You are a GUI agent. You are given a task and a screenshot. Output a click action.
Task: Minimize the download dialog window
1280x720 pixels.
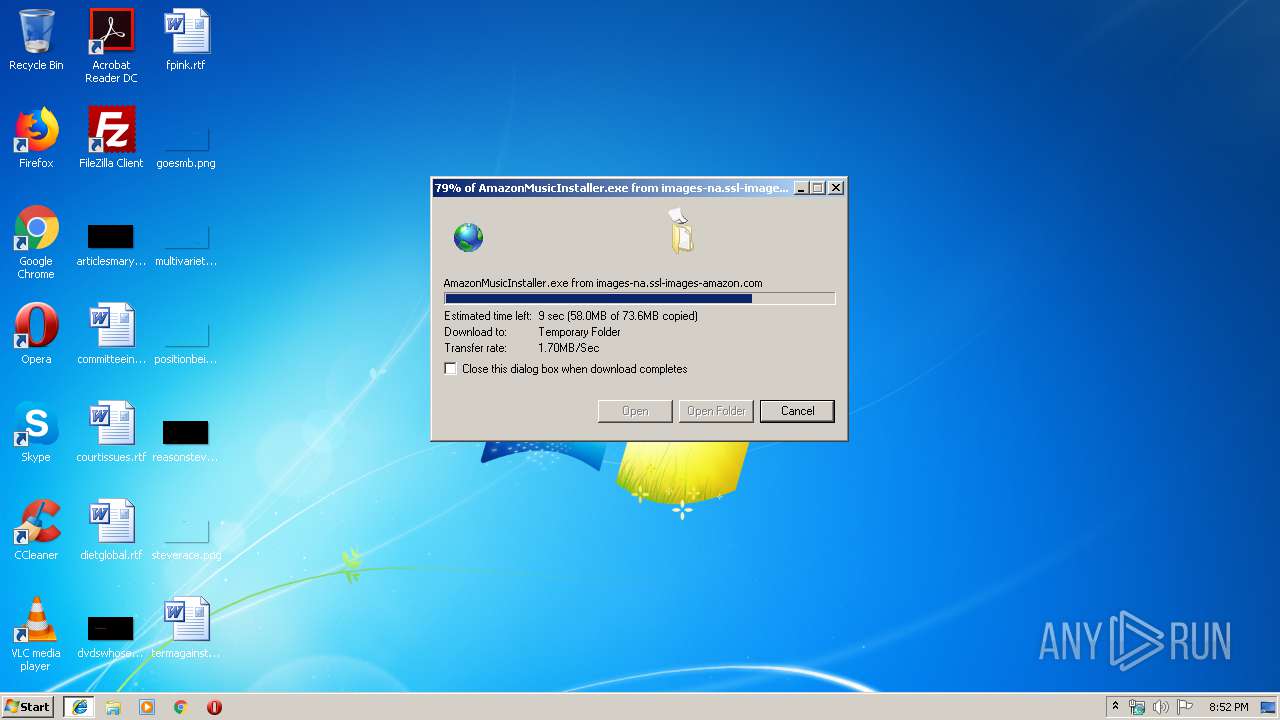tap(801, 188)
